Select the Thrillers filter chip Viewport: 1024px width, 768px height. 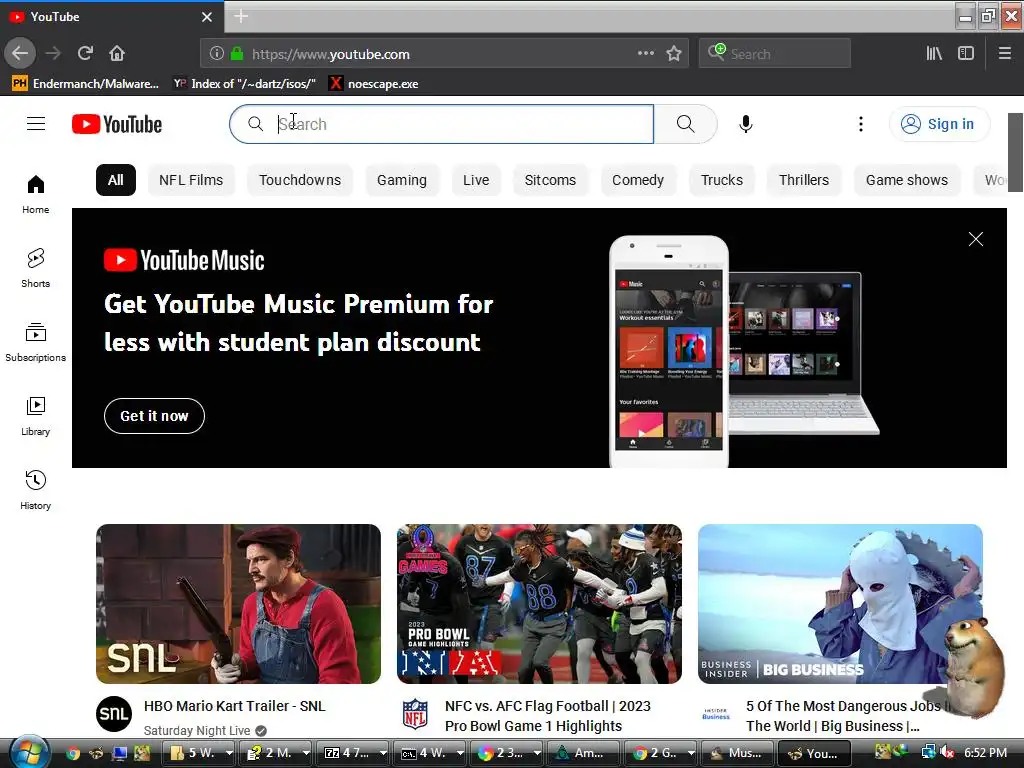pos(804,180)
